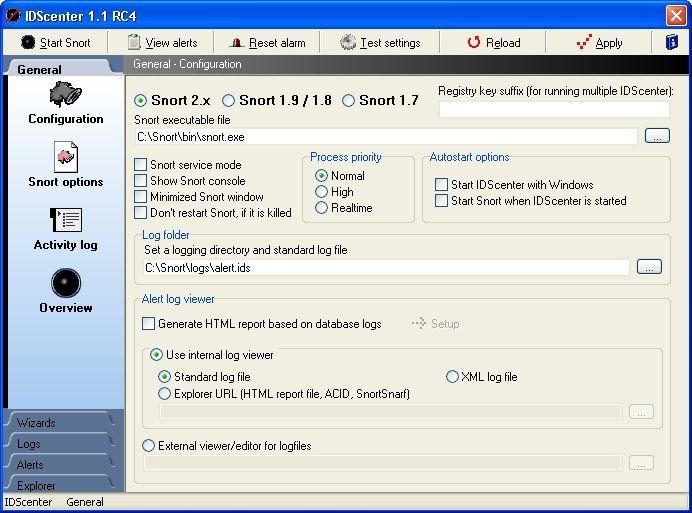
Task: Click the Snort executable file path field
Action: pos(386,137)
